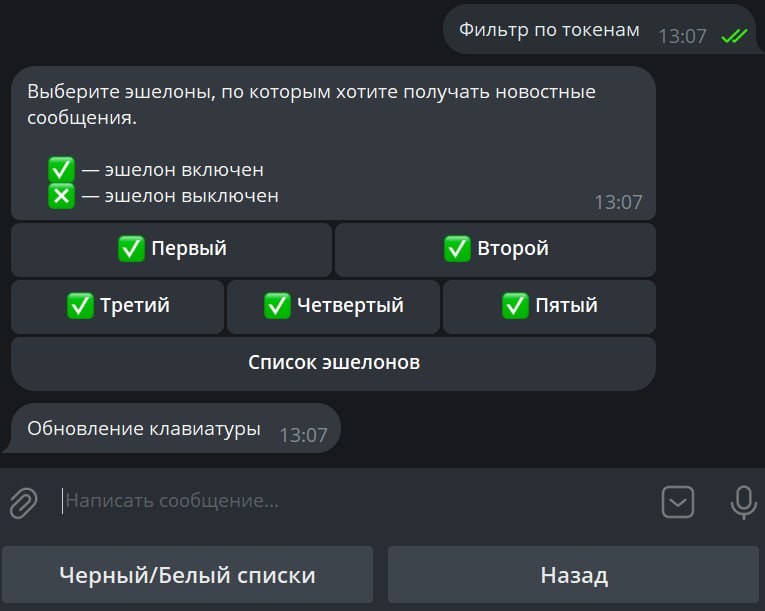
Task: Toggle the Третий echelon button
Action: point(118,306)
